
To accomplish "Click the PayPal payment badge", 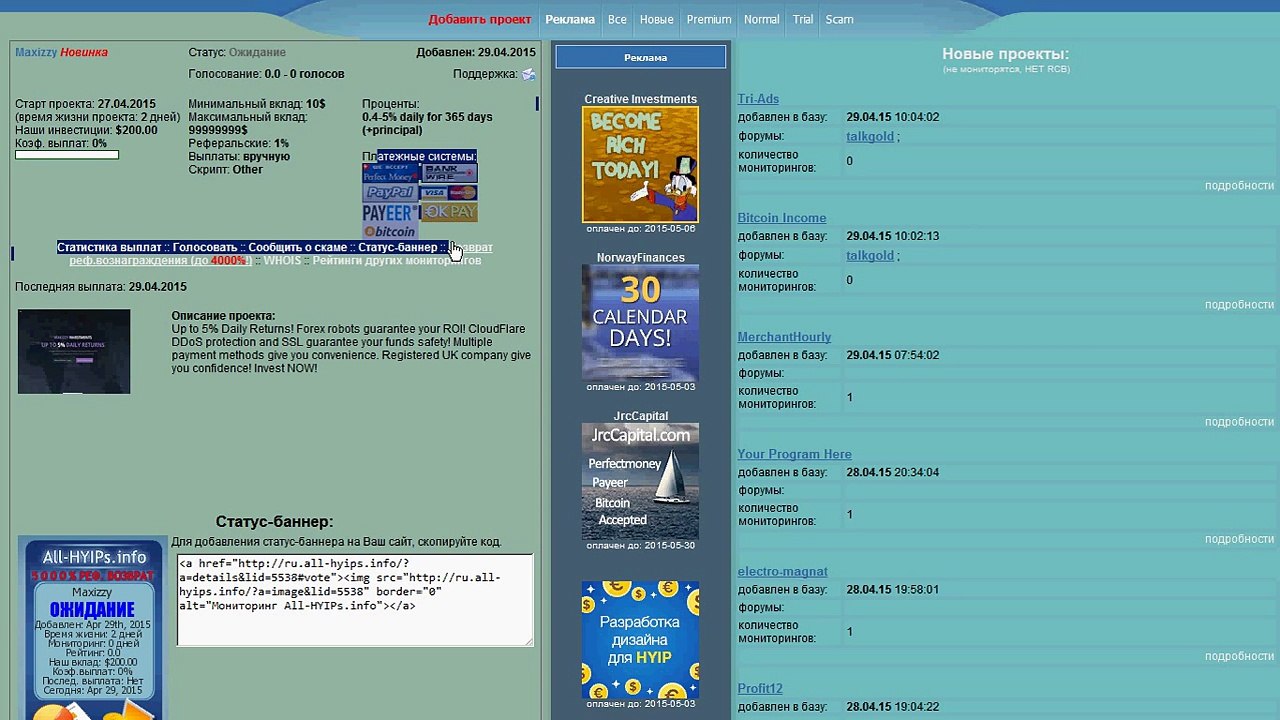I will tap(390, 192).
